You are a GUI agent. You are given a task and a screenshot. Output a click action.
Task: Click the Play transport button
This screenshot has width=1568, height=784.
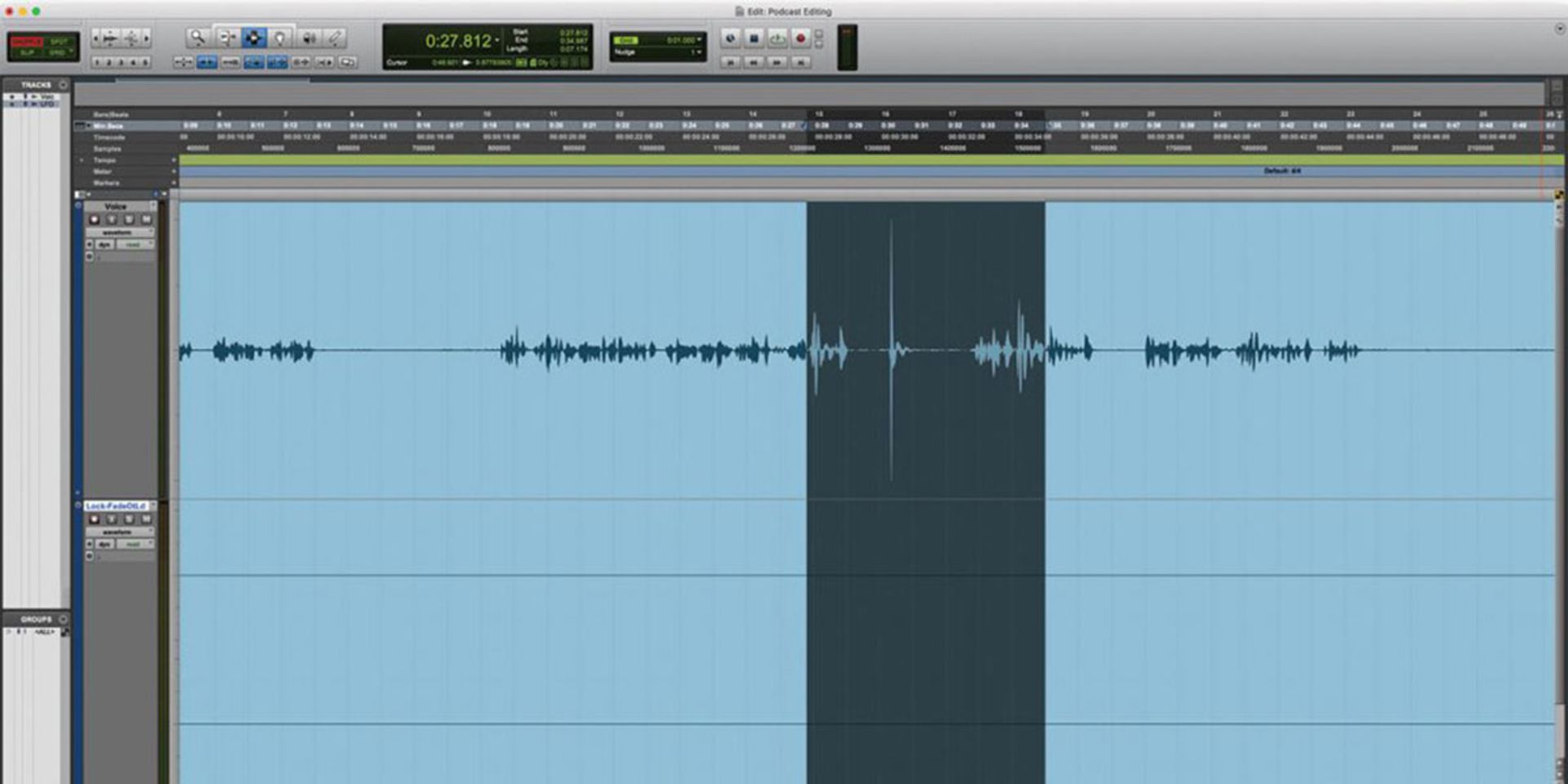click(777, 38)
